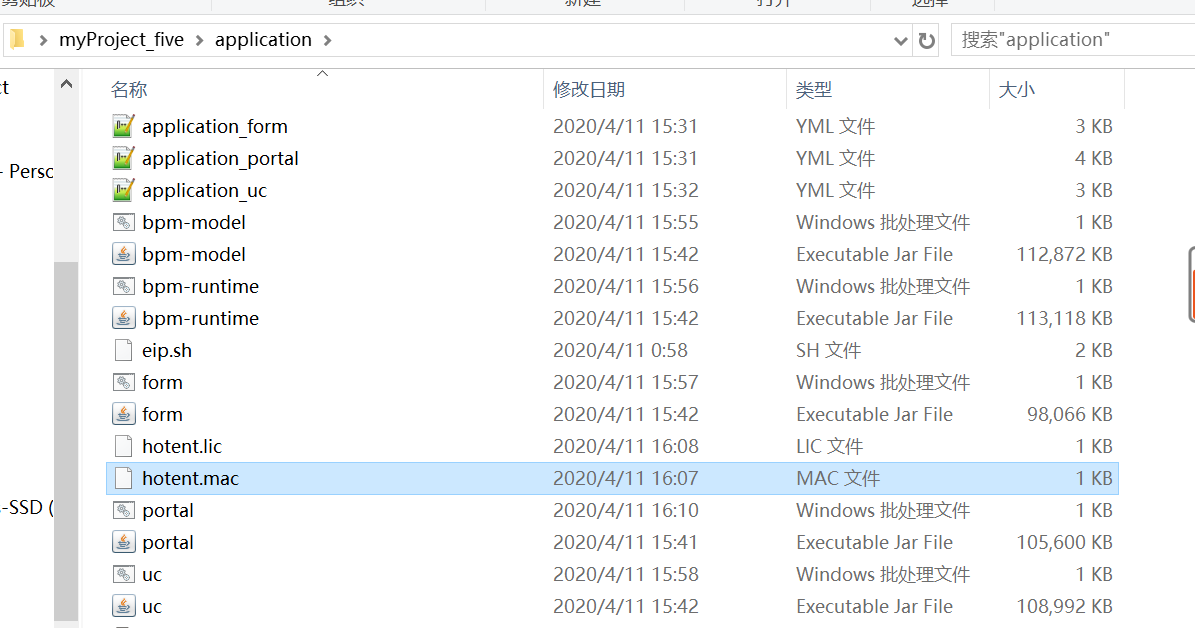Screen dimensions: 1195x628
Task: Click date 2020/4/11 15:32
Action: [626, 191]
